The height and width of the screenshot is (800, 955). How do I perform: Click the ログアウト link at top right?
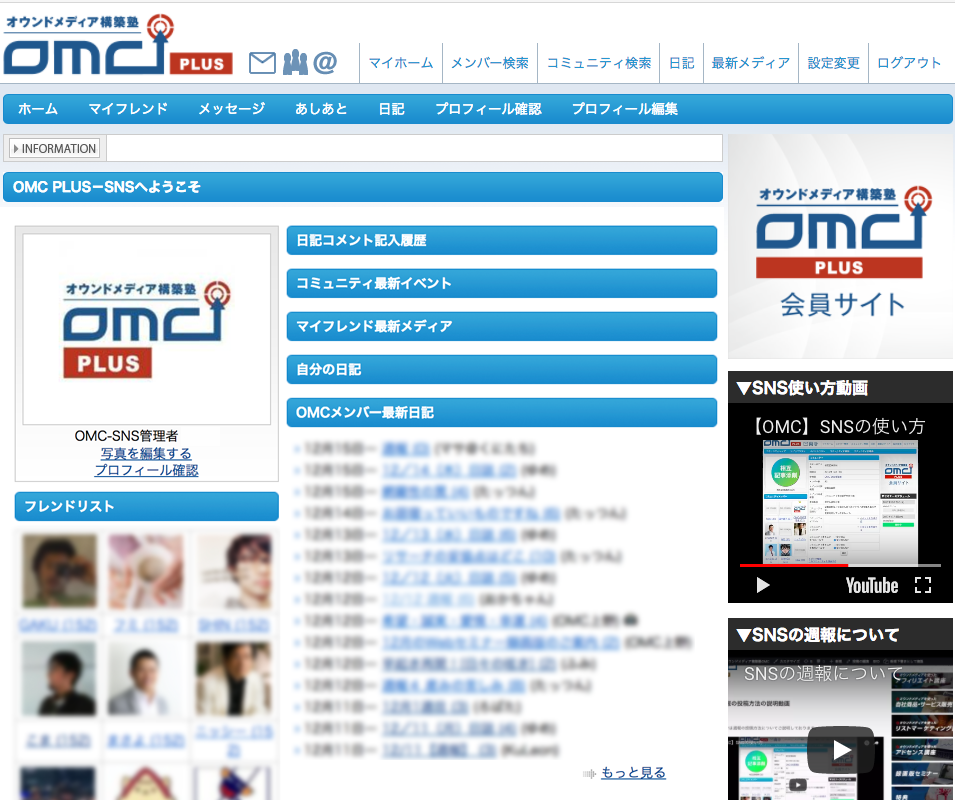coord(909,62)
